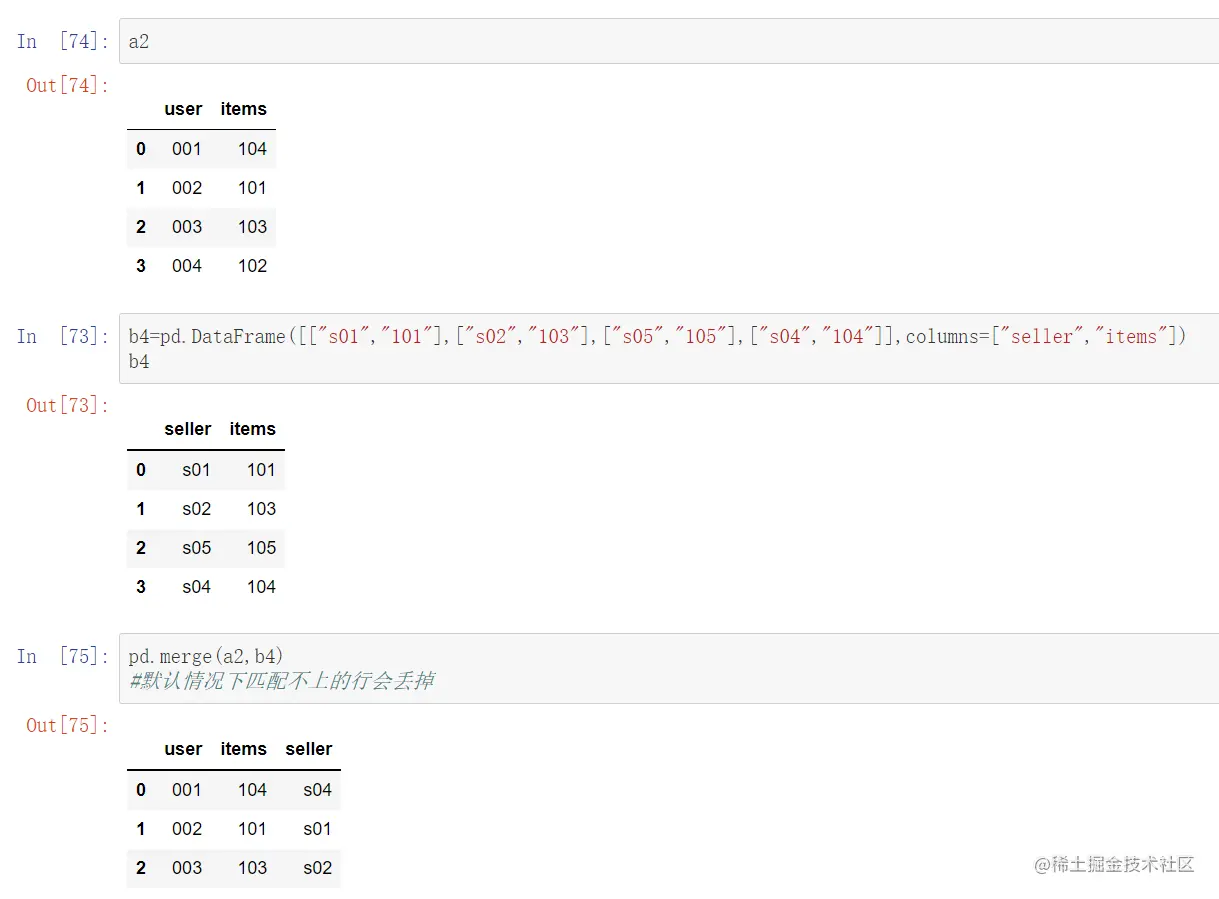
Task: Click "seller" header in Out[73] table
Action: [188, 429]
